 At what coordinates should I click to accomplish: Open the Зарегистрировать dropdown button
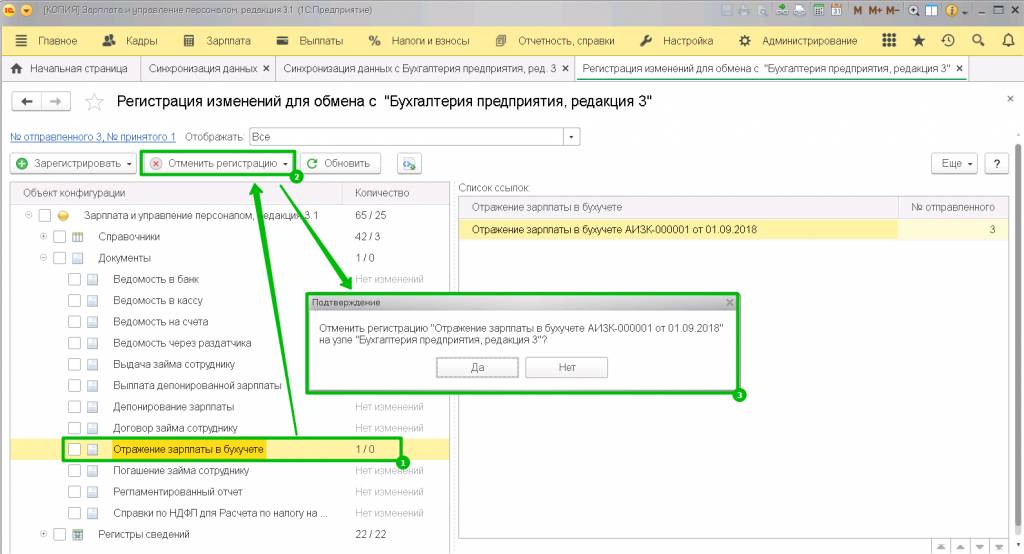[72, 163]
